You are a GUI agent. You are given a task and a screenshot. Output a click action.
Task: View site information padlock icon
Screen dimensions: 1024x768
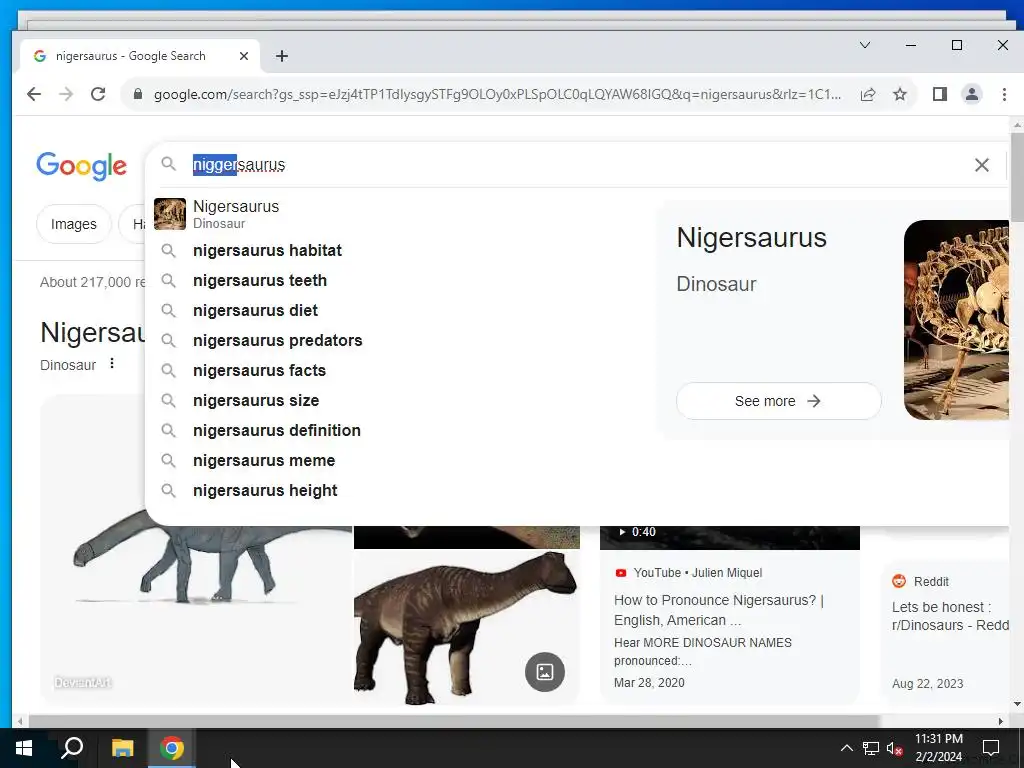tap(138, 94)
